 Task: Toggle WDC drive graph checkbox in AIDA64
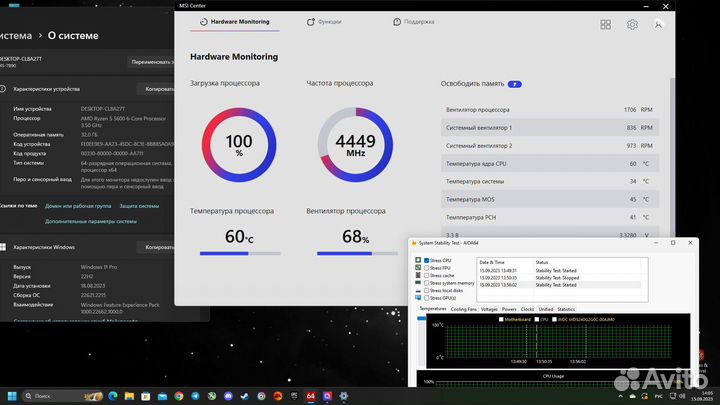(x=554, y=319)
